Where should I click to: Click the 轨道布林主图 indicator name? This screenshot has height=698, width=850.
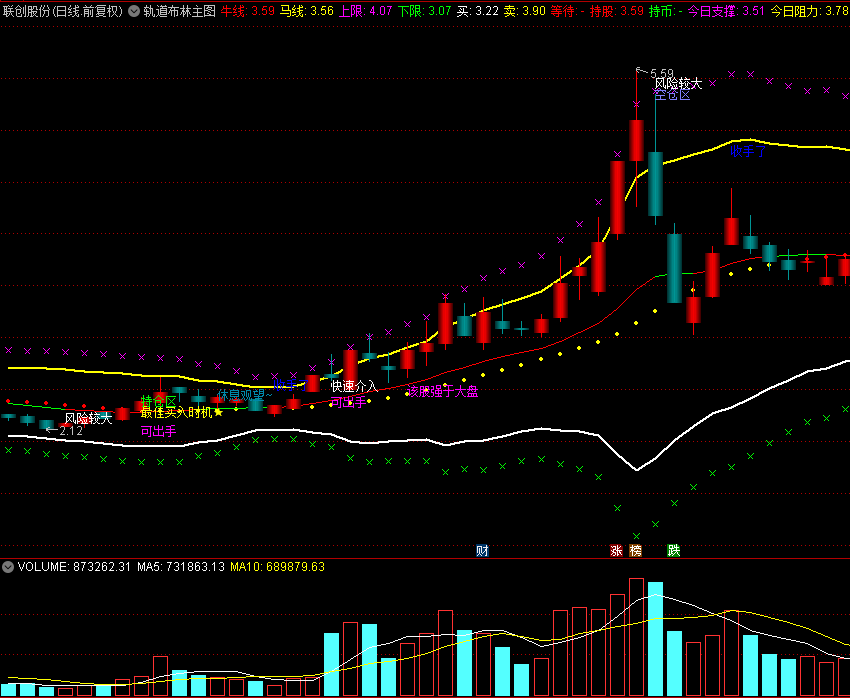179,11
